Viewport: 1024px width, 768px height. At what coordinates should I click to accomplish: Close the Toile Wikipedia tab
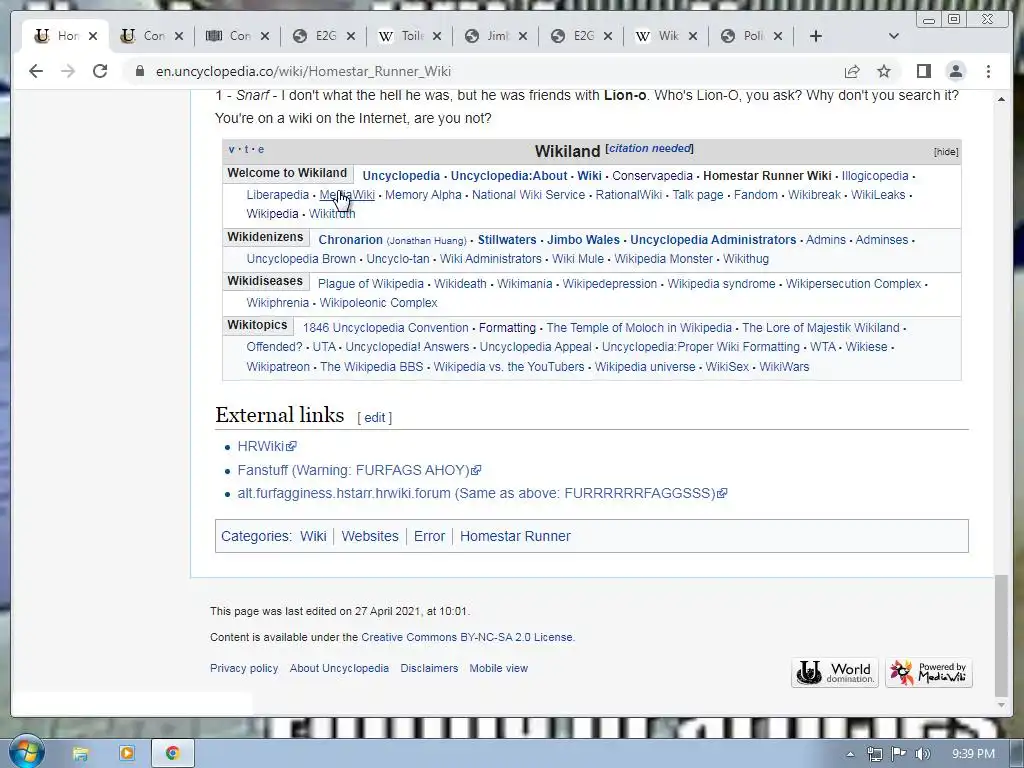(437, 36)
